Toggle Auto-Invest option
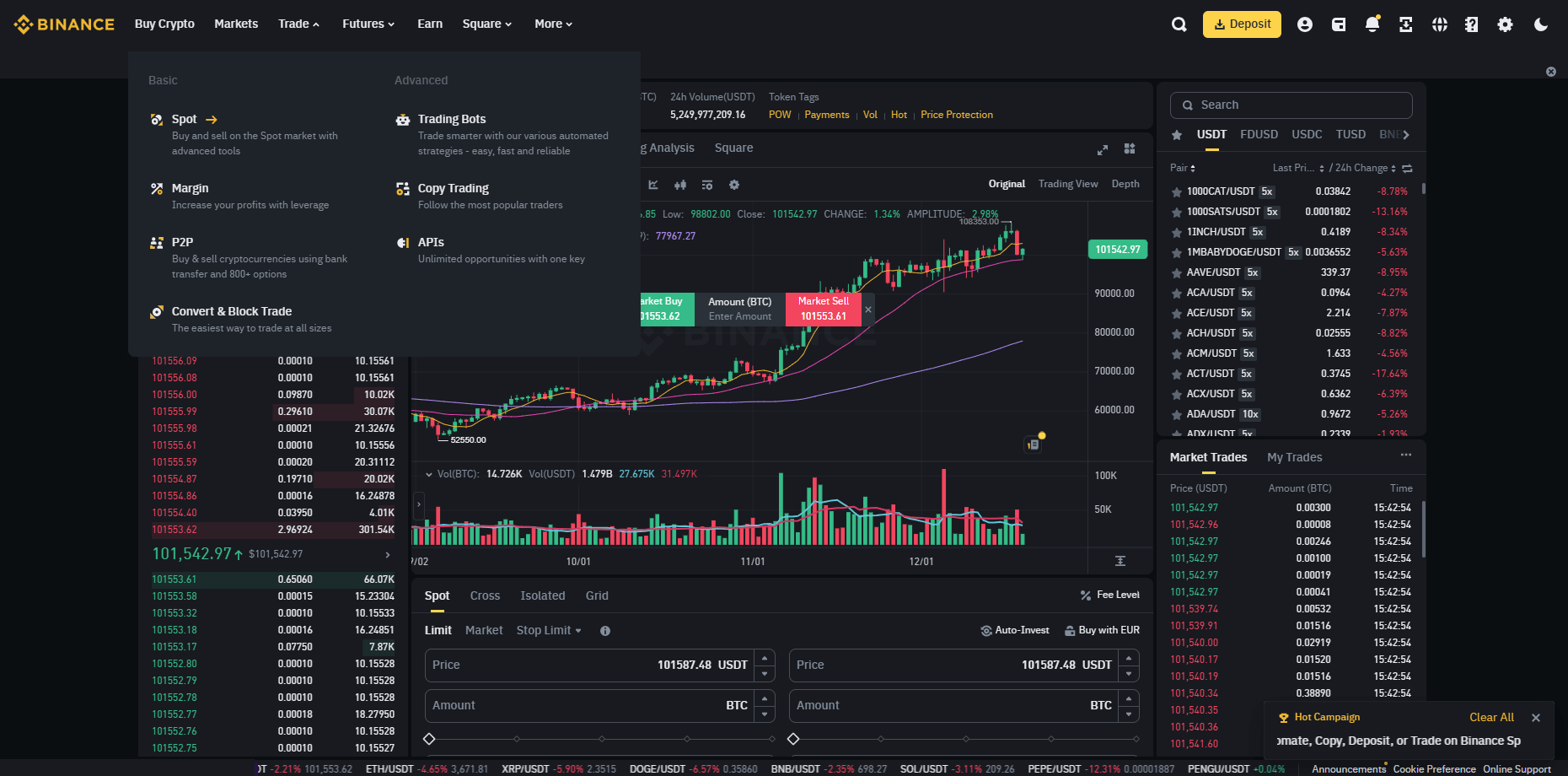 (x=1015, y=630)
